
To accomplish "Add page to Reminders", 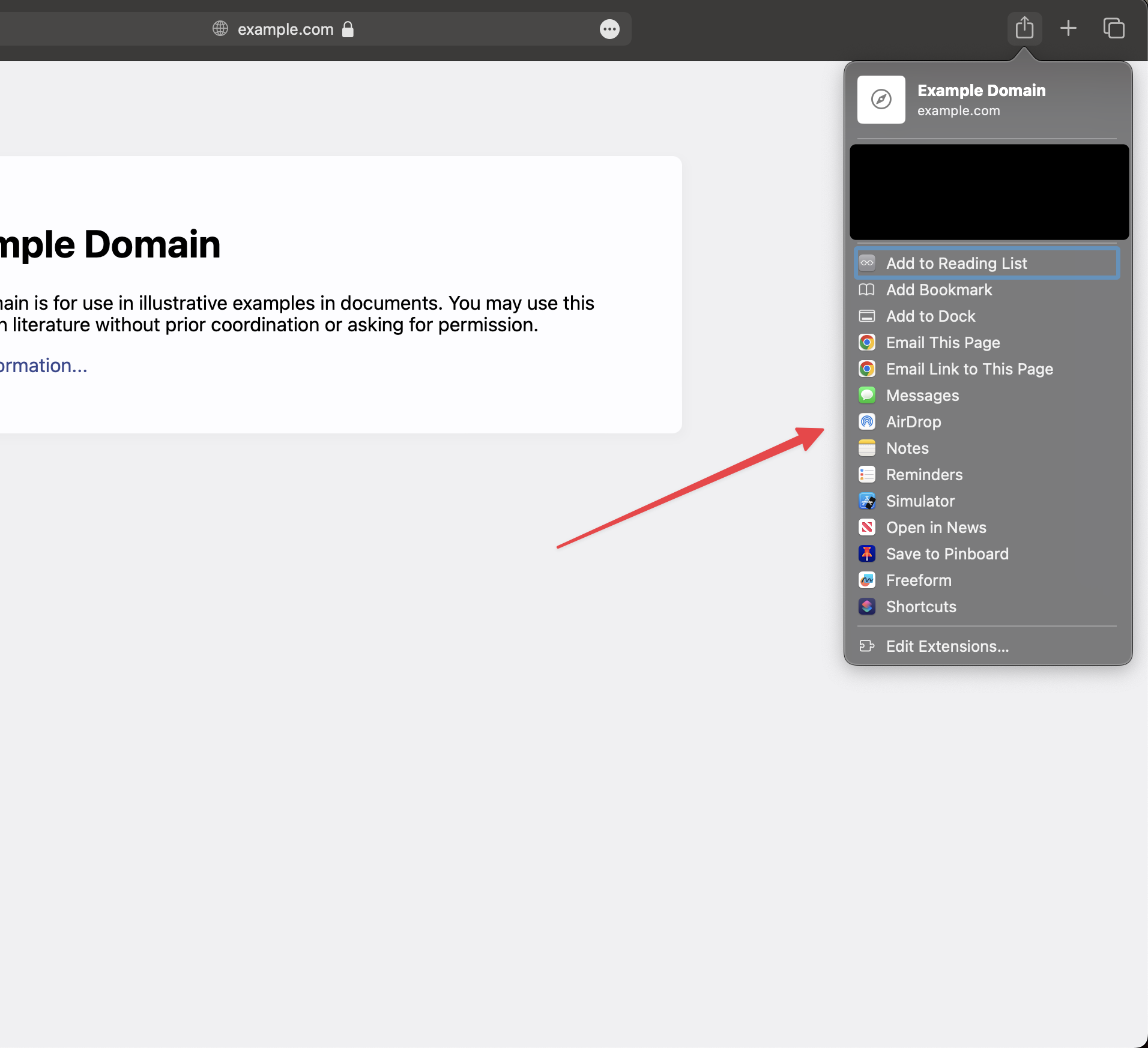I will (924, 474).
